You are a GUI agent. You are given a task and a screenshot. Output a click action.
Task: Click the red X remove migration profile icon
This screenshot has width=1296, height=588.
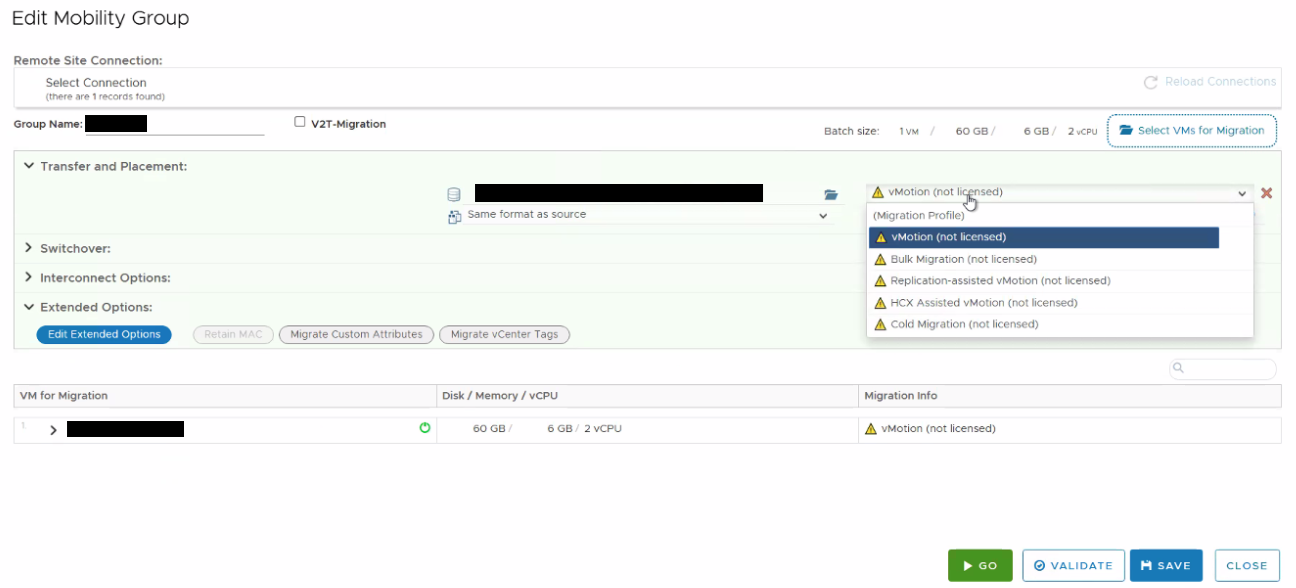(x=1266, y=193)
